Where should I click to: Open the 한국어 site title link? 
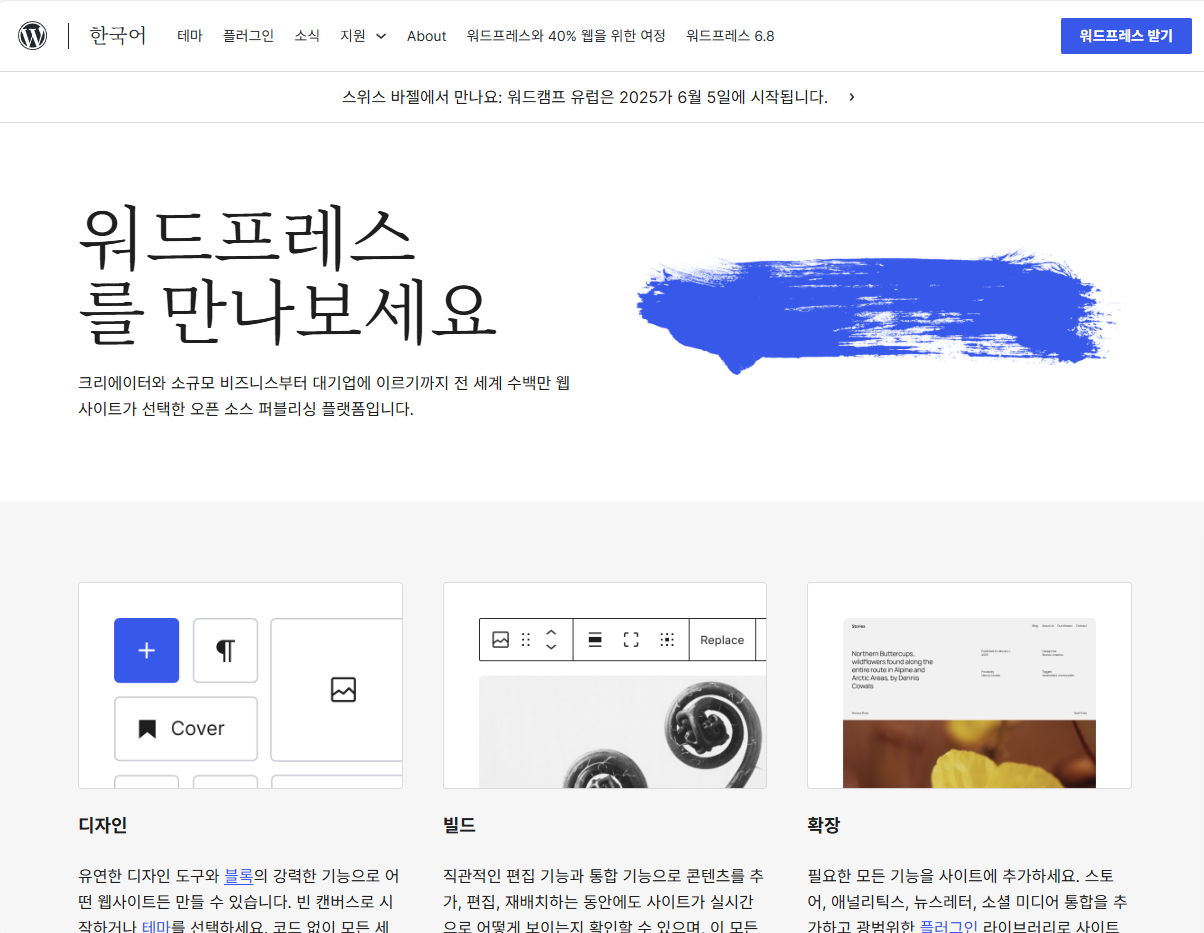[118, 36]
